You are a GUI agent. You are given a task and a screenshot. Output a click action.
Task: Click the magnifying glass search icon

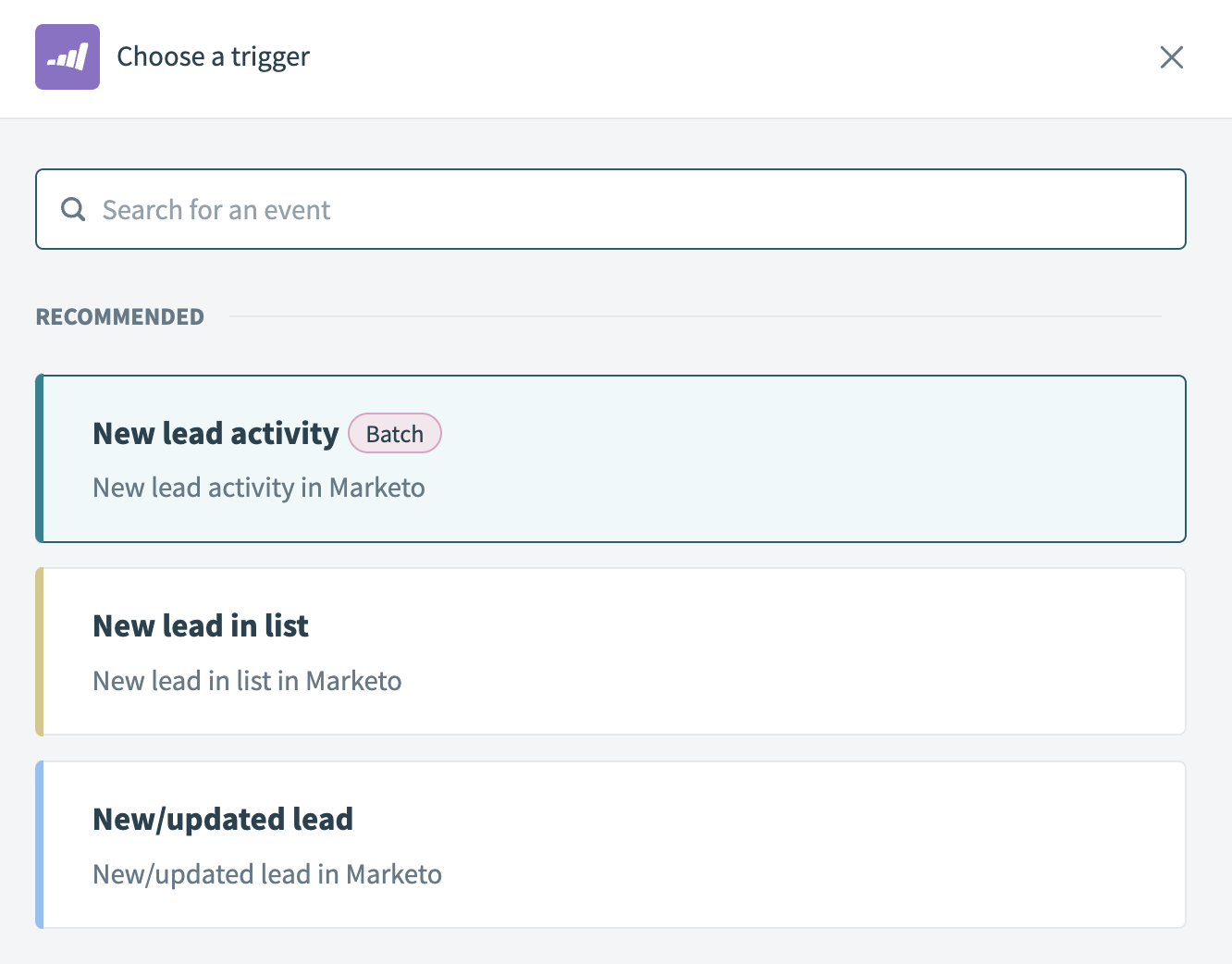click(73, 209)
